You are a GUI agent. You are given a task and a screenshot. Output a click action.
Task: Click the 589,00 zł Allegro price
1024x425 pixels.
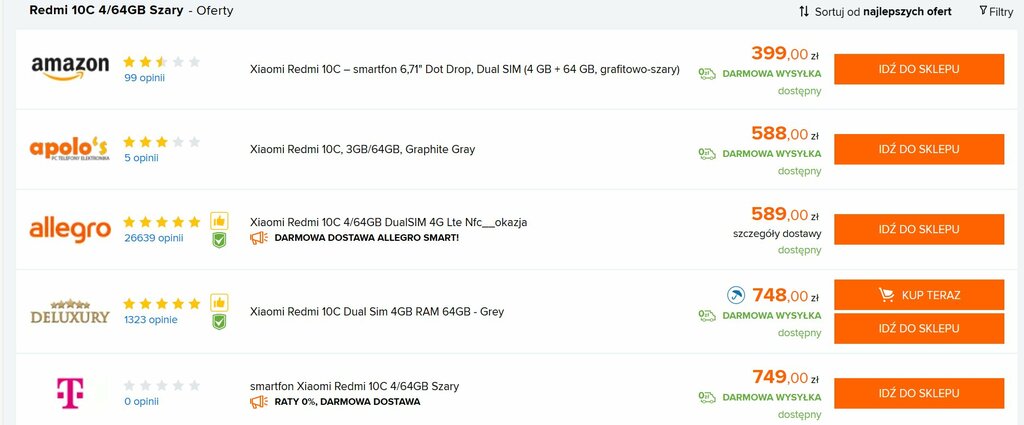coord(784,214)
